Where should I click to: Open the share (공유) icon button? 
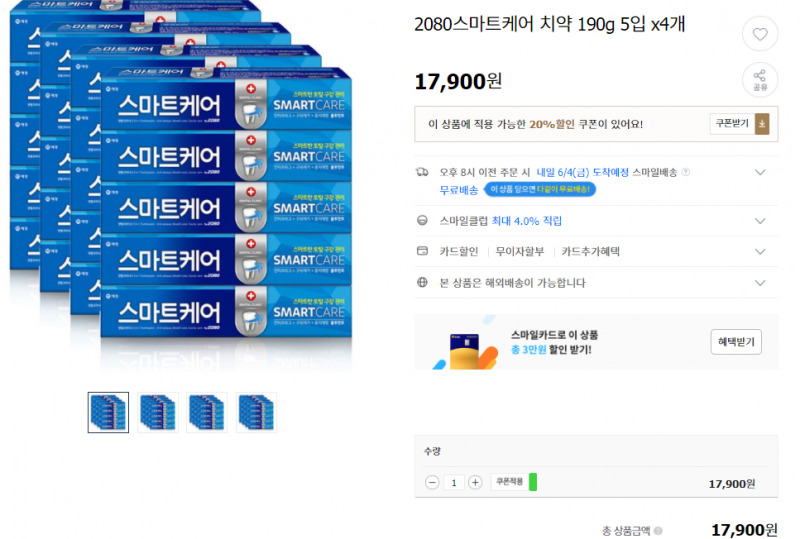[760, 80]
